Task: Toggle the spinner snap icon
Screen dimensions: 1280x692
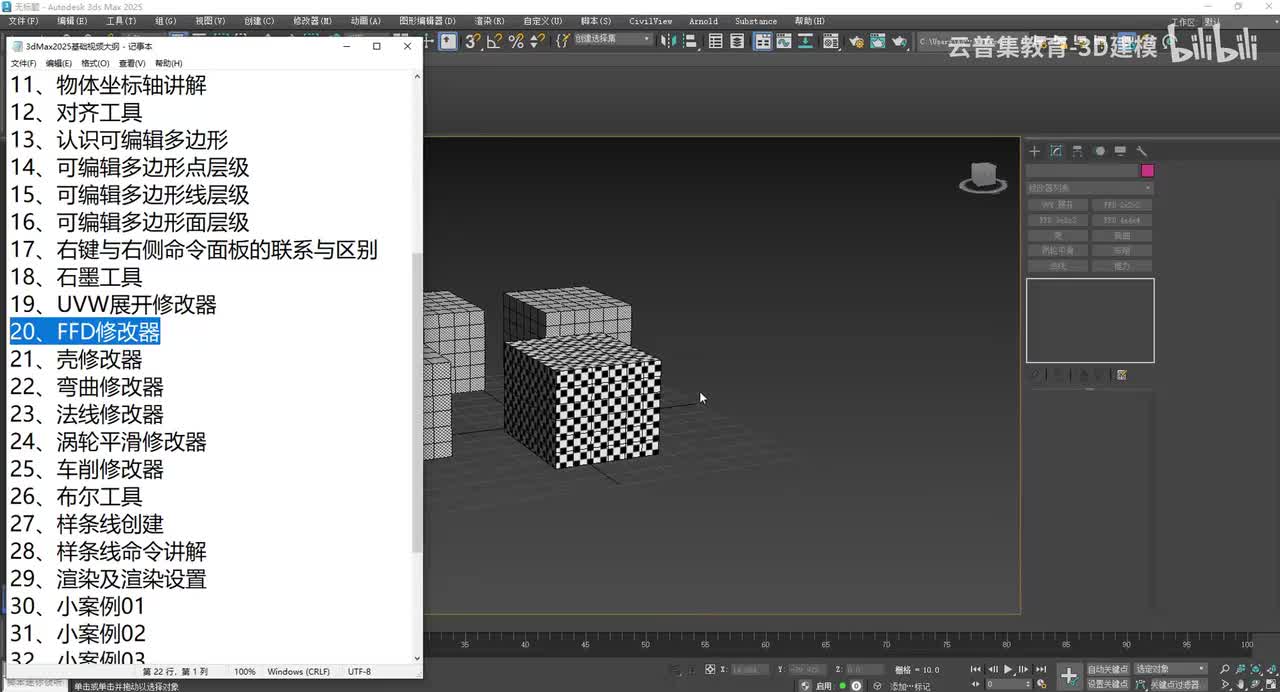Action: pyautogui.click(x=538, y=41)
